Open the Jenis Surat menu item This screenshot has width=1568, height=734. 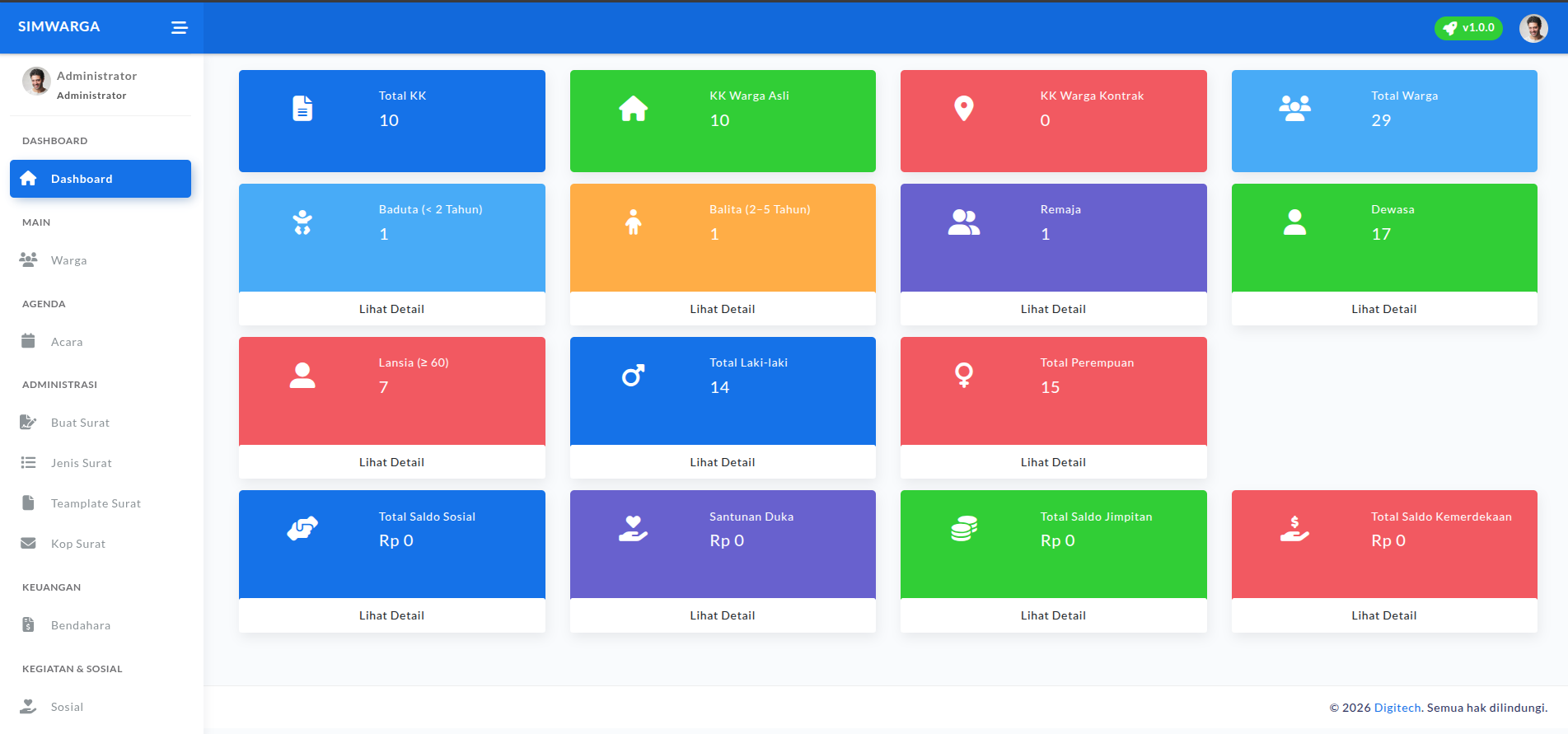point(101,463)
